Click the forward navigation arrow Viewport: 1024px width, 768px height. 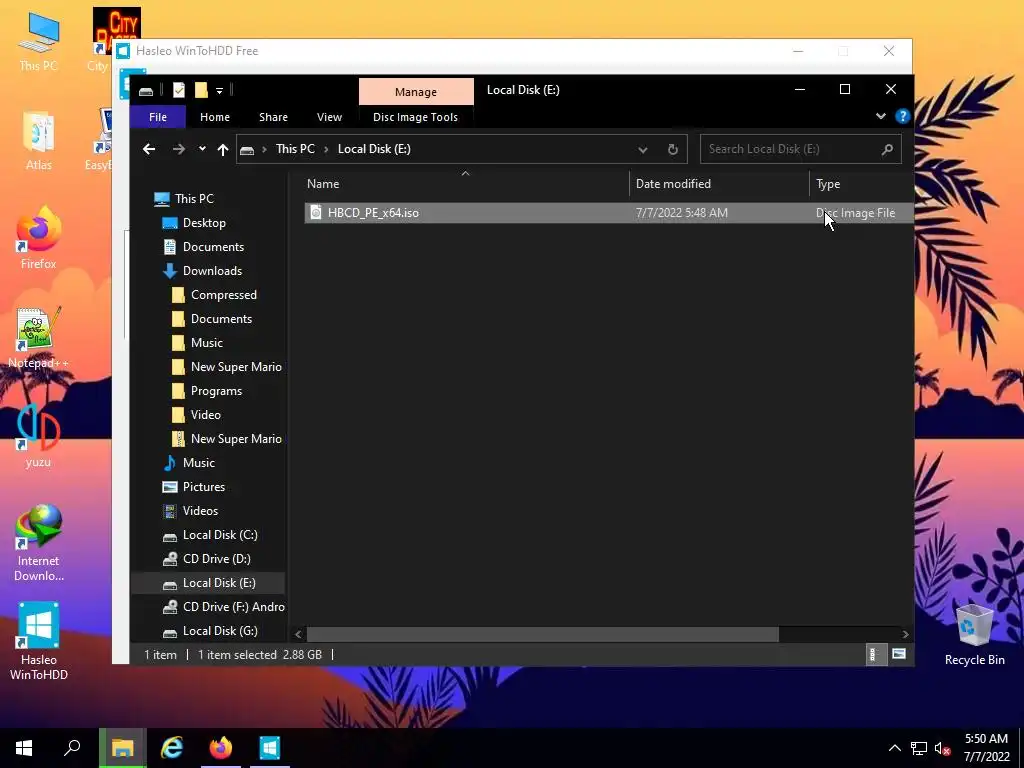178,150
